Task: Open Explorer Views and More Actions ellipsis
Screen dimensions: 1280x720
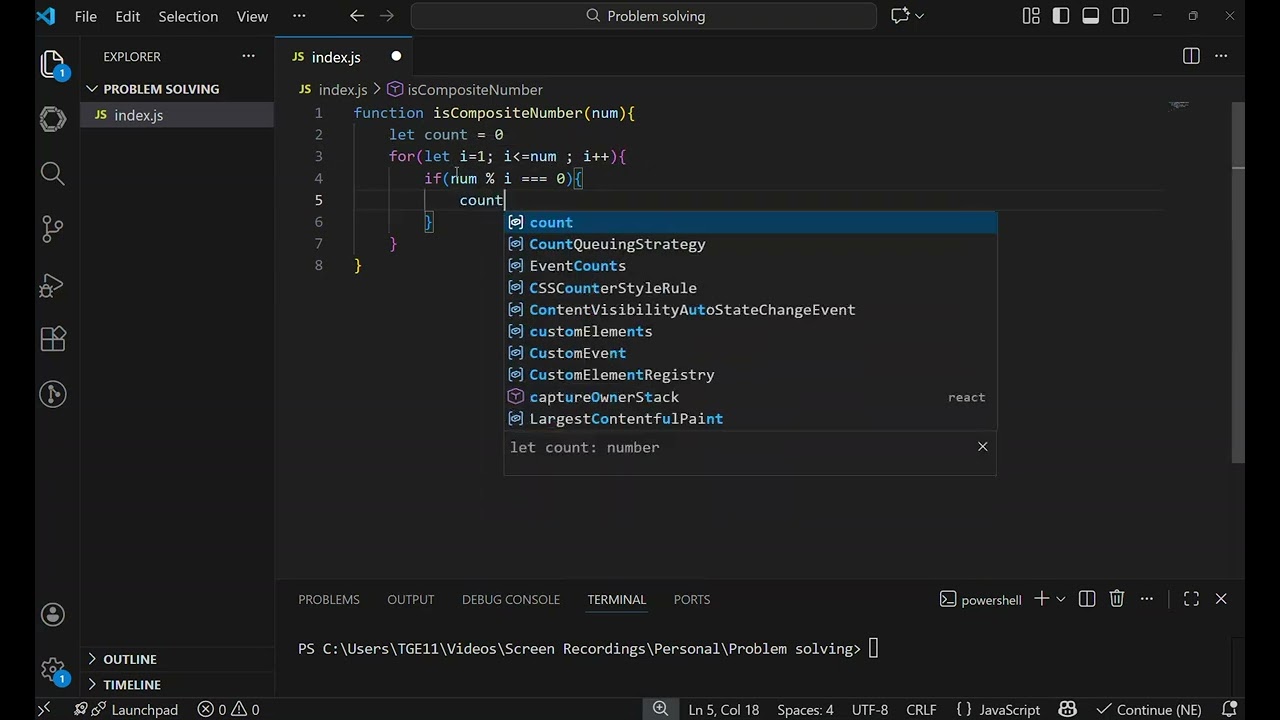Action: [248, 56]
